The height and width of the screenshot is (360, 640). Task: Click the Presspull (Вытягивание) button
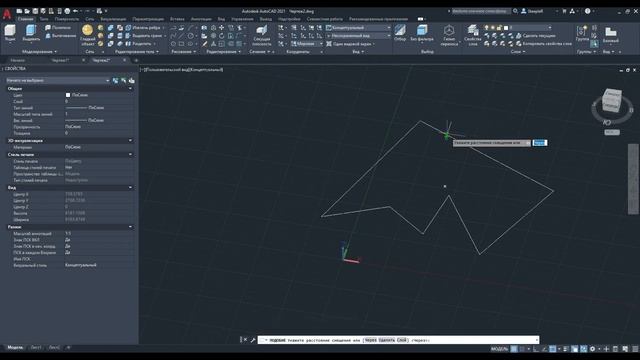[60, 36]
